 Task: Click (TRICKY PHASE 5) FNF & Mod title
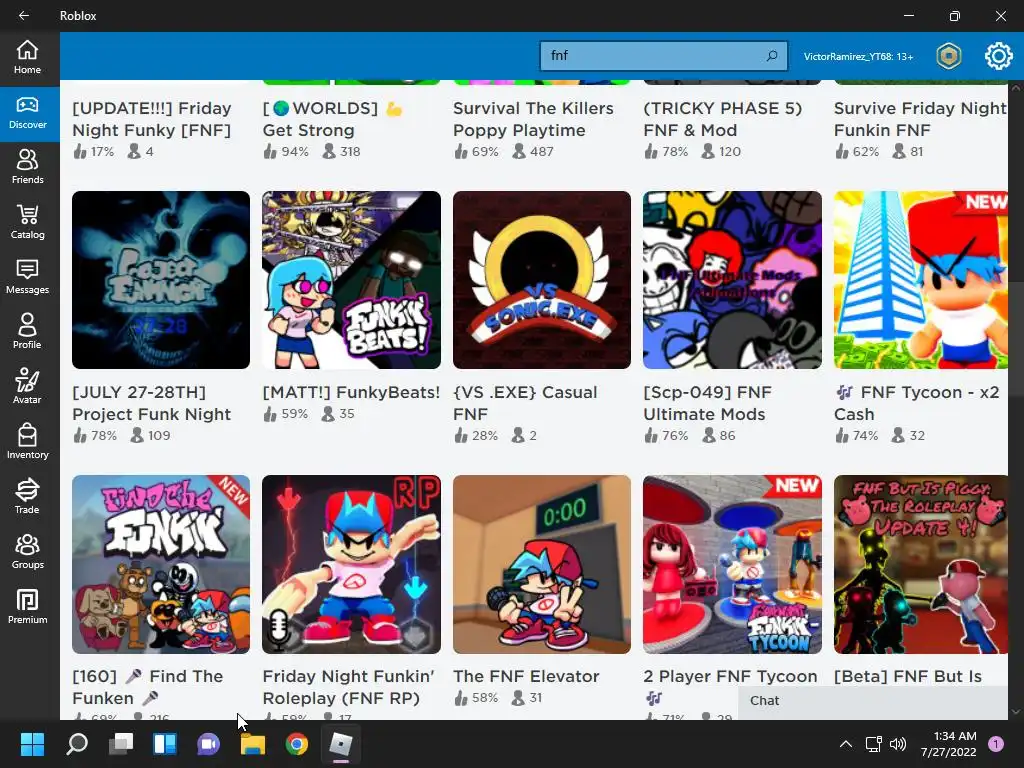point(722,119)
